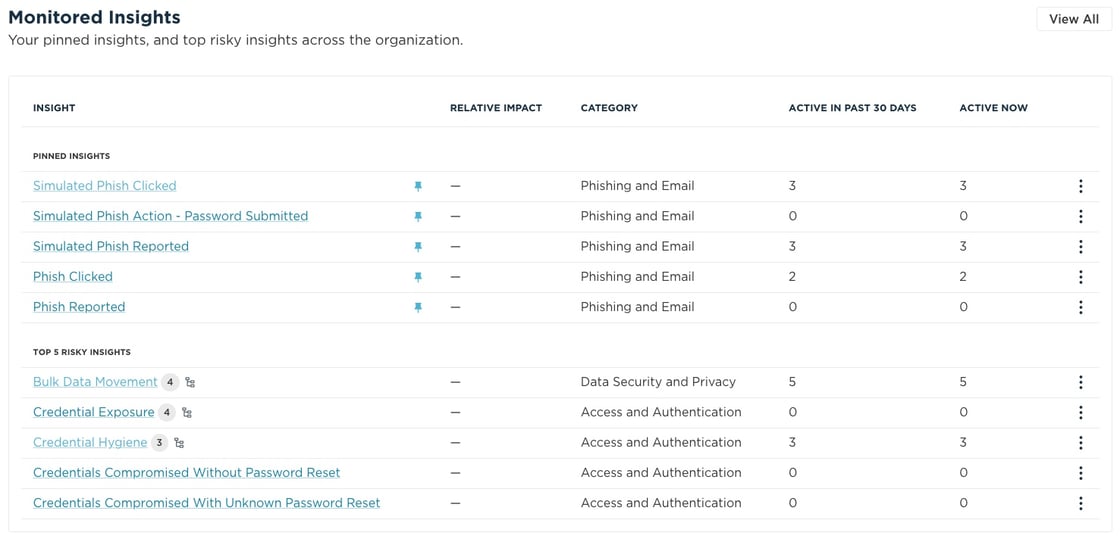Open three-dot menu for Bulk Data Movement
This screenshot has height=542, width=1120.
1080,382
